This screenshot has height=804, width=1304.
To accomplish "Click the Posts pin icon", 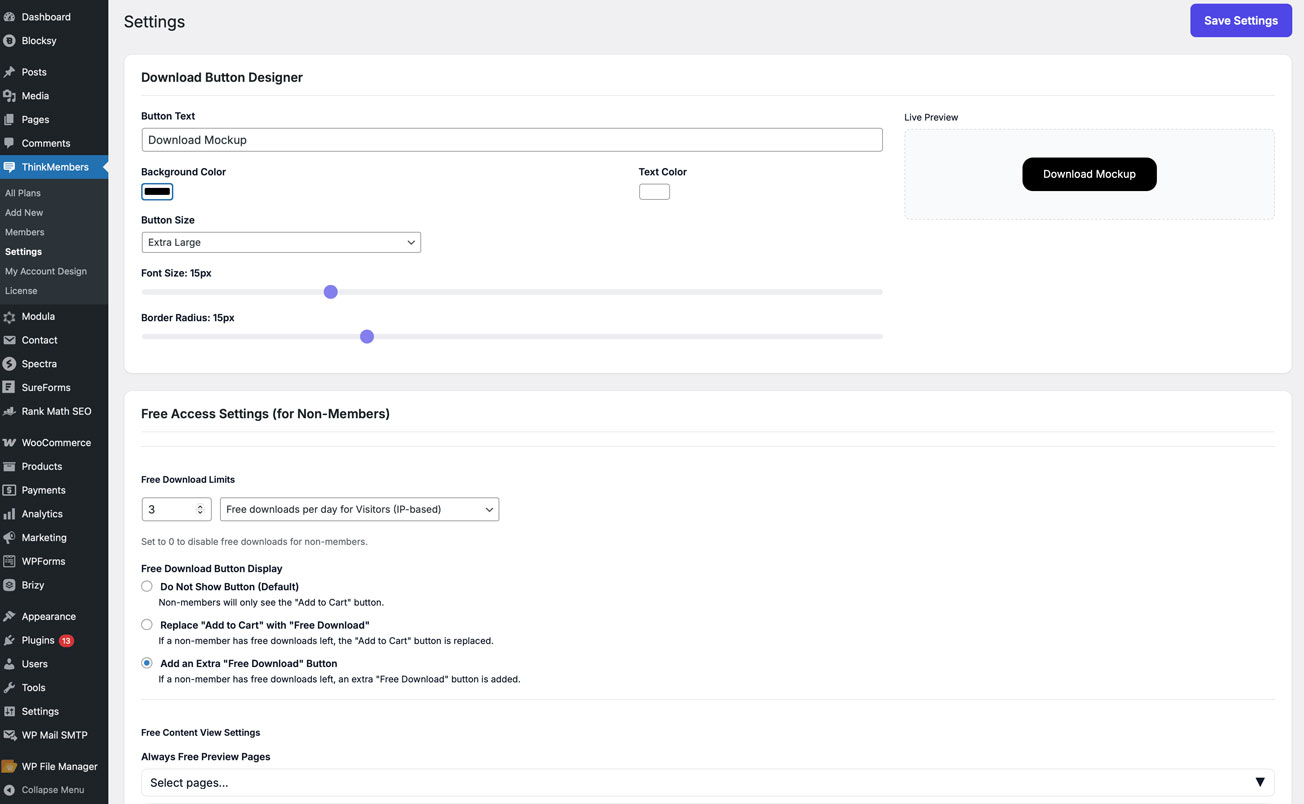I will 9,72.
